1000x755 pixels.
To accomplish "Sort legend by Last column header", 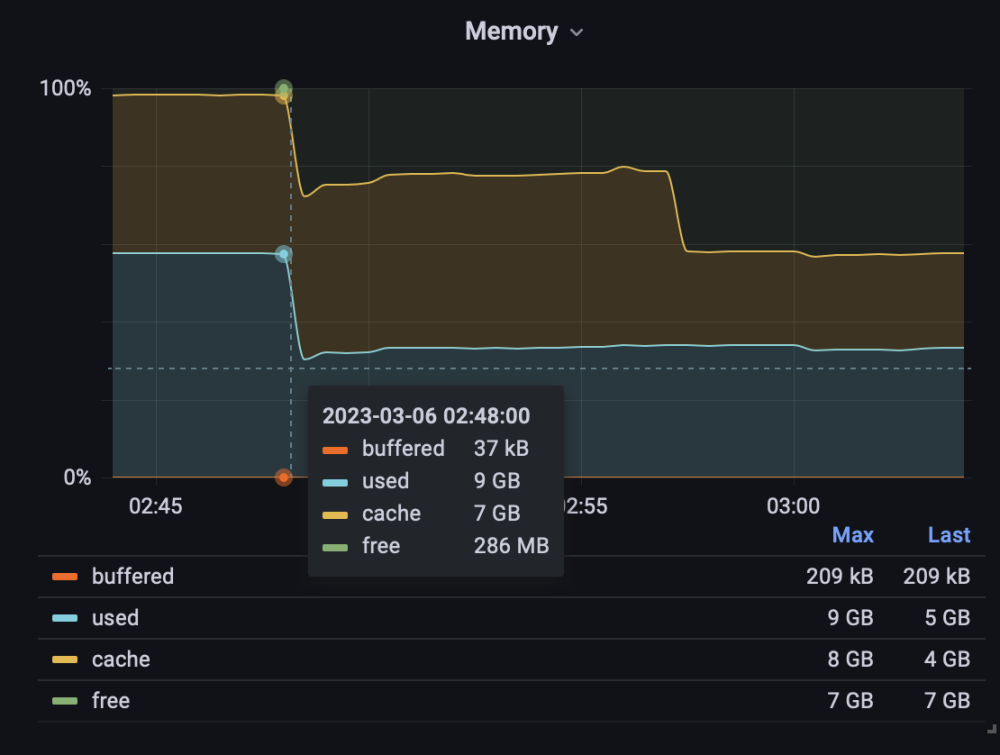I will (949, 534).
